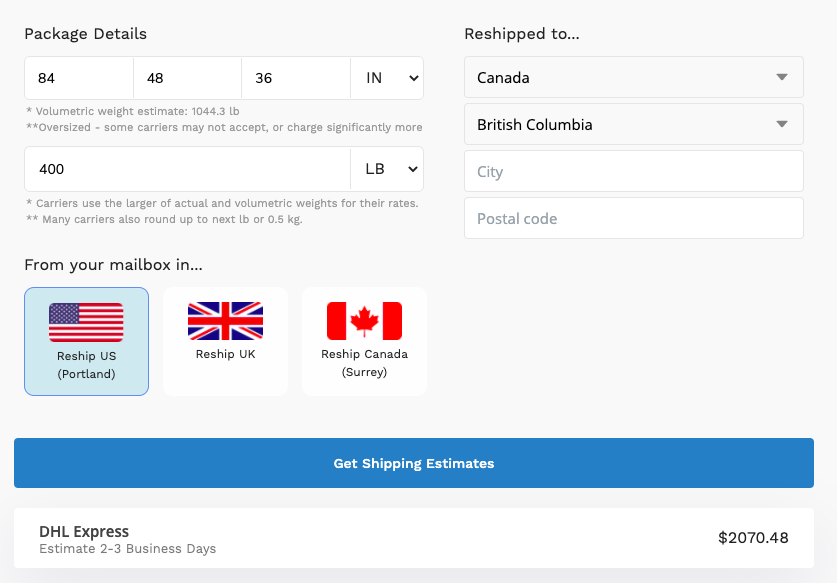
Task: Click the arrow on British Columbia selector
Action: pyautogui.click(x=781, y=124)
